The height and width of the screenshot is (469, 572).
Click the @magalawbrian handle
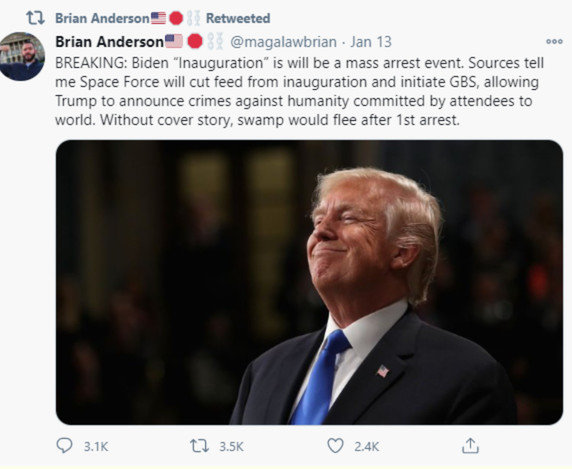pyautogui.click(x=283, y=42)
